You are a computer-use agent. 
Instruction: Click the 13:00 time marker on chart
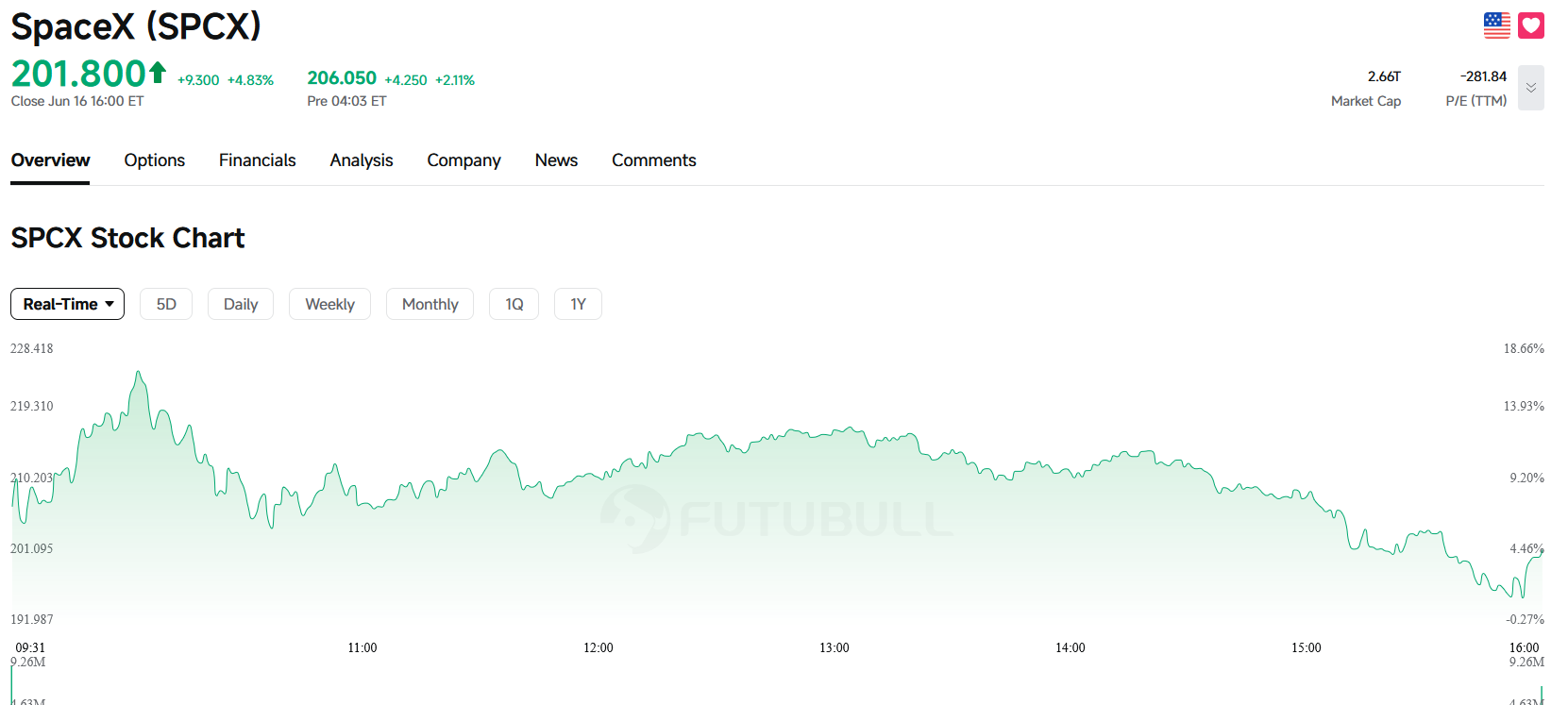click(835, 647)
